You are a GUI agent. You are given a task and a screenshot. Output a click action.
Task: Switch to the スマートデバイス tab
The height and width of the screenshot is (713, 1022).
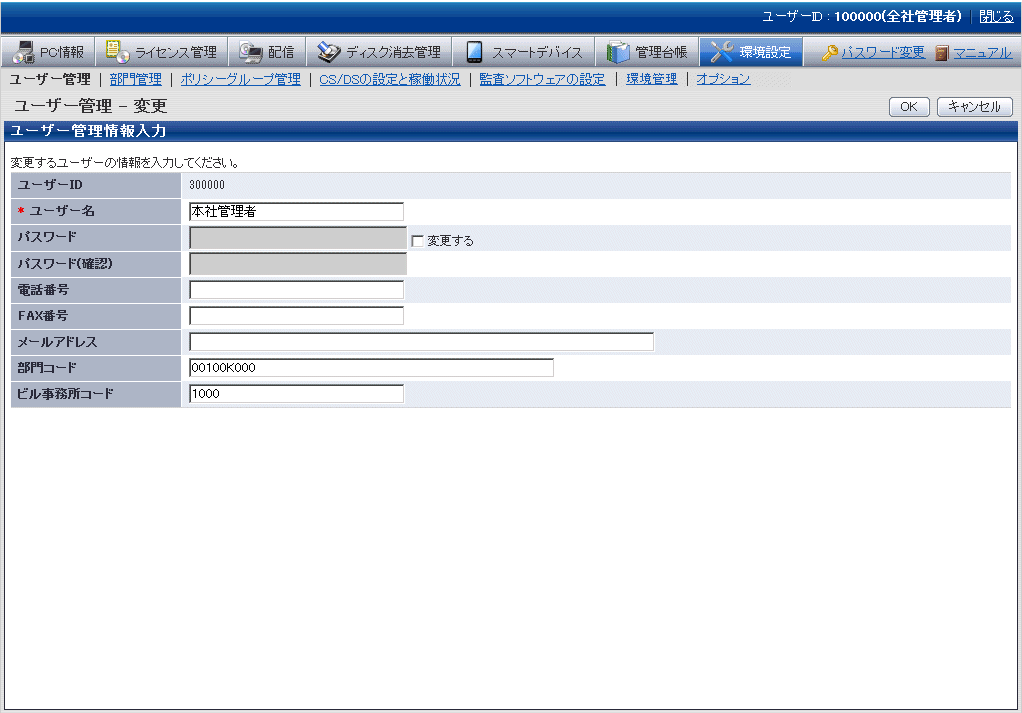pyautogui.click(x=523, y=51)
